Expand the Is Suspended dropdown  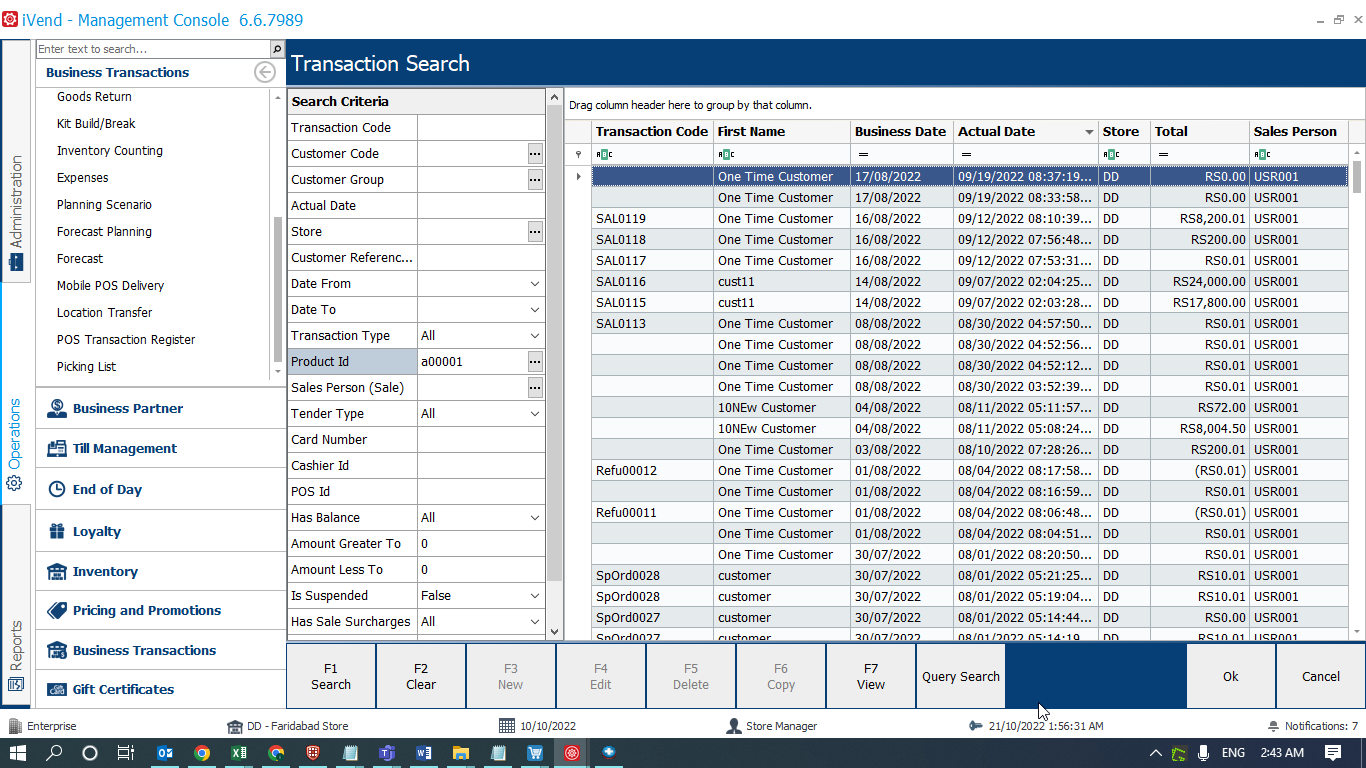[535, 596]
